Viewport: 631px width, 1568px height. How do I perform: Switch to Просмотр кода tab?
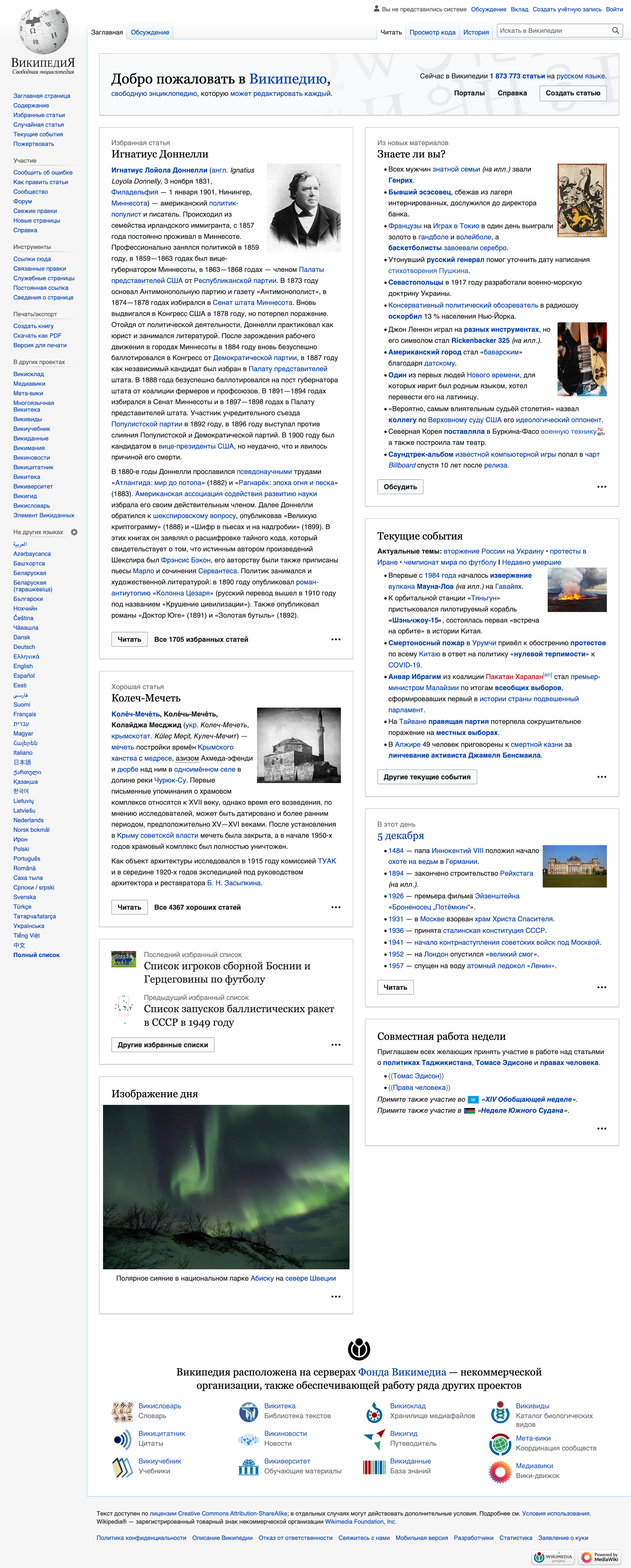[x=433, y=32]
